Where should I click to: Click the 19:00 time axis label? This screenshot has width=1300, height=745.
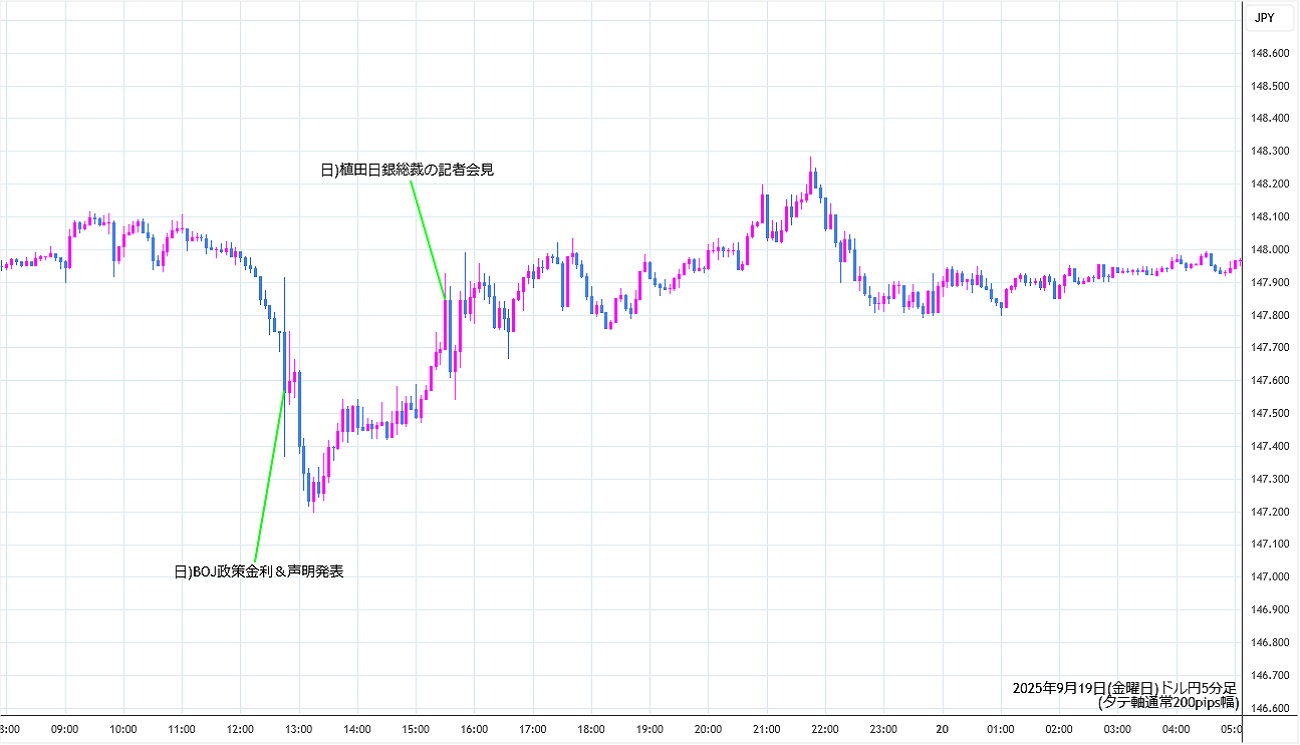(650, 729)
